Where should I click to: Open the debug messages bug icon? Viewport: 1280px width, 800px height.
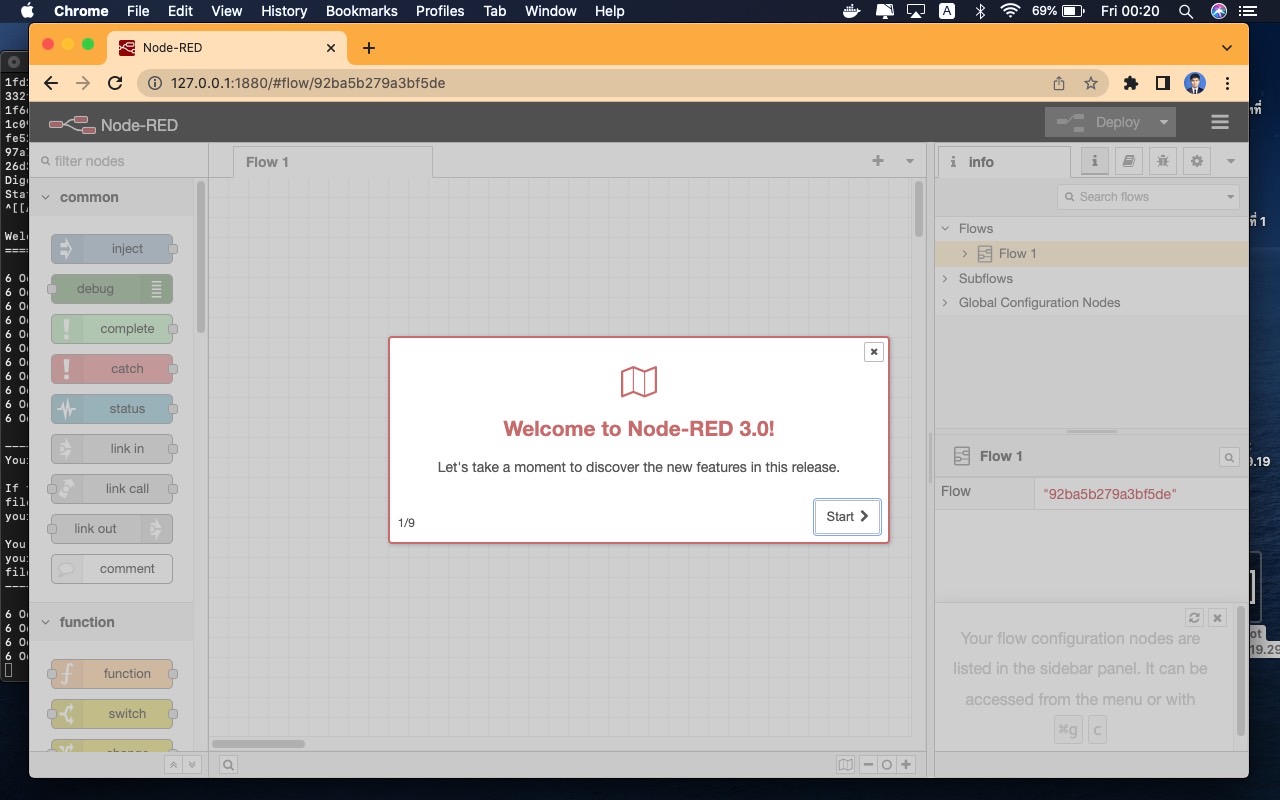pyautogui.click(x=1163, y=161)
